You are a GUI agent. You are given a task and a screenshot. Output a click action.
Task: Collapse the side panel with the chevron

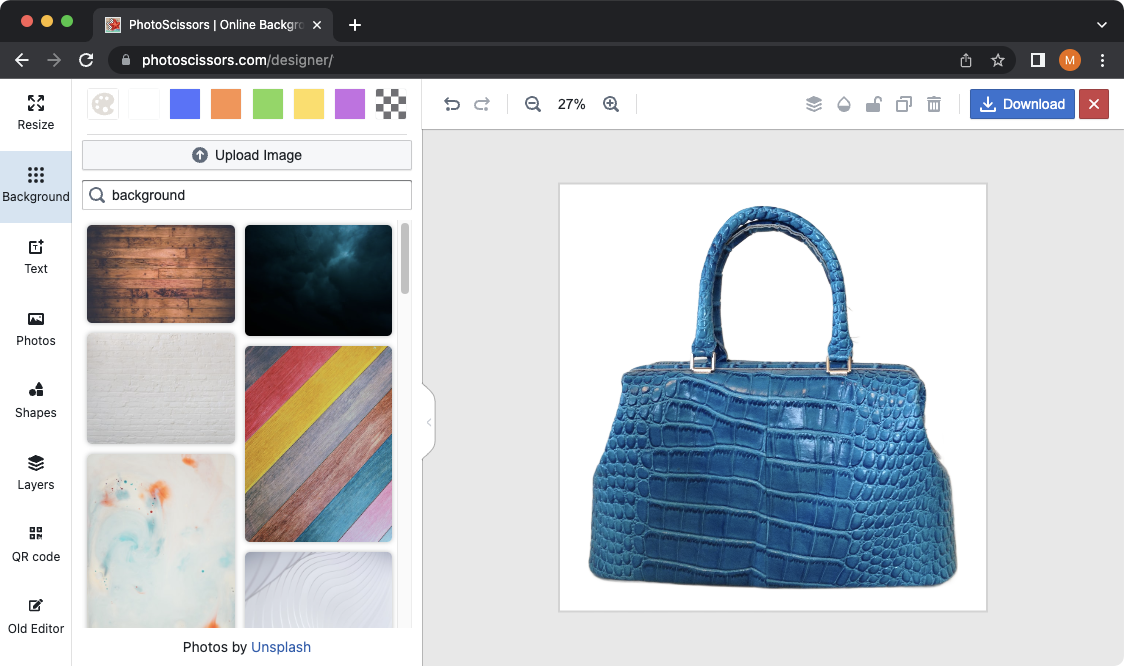pyautogui.click(x=428, y=422)
